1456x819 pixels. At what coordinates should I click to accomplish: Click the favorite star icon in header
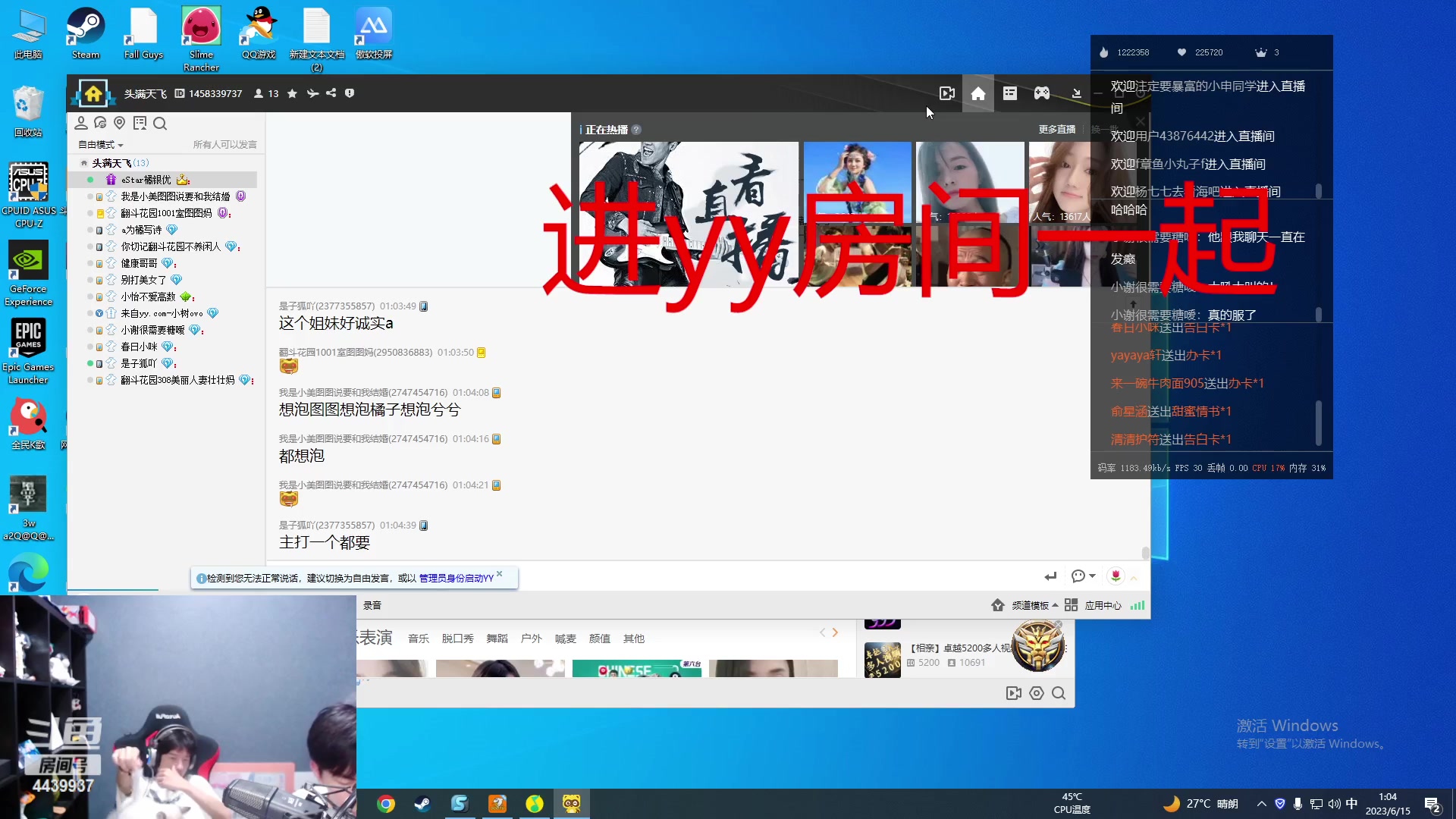tap(292, 93)
